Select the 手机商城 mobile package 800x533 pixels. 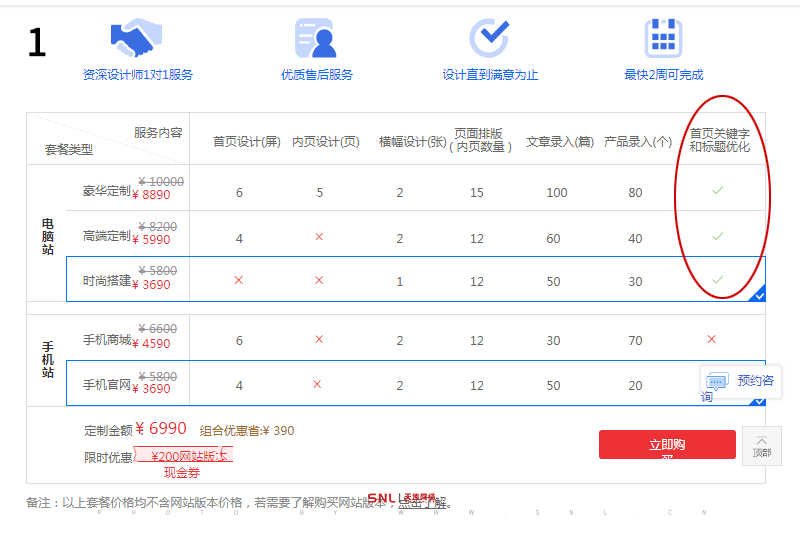click(x=108, y=340)
